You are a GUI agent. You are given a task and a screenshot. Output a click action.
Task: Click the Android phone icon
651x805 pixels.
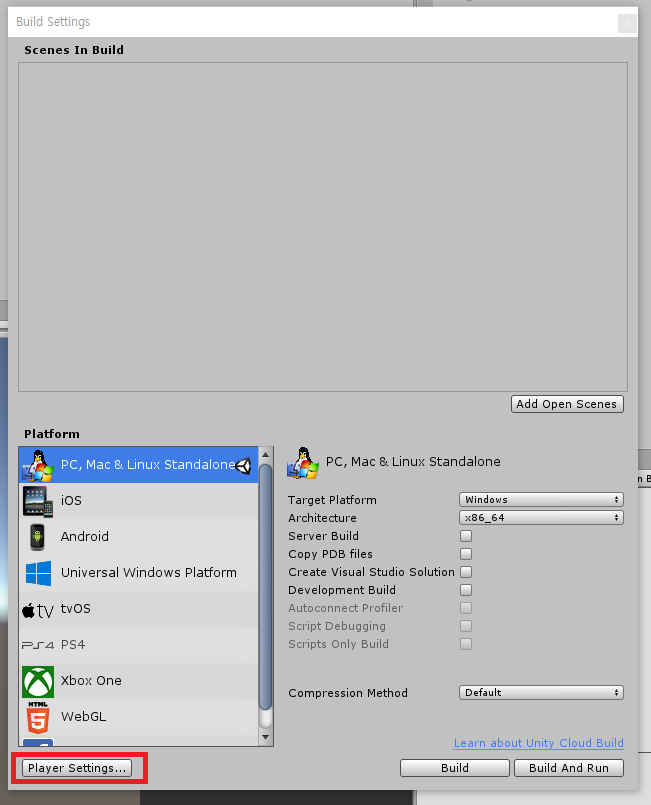tap(37, 537)
